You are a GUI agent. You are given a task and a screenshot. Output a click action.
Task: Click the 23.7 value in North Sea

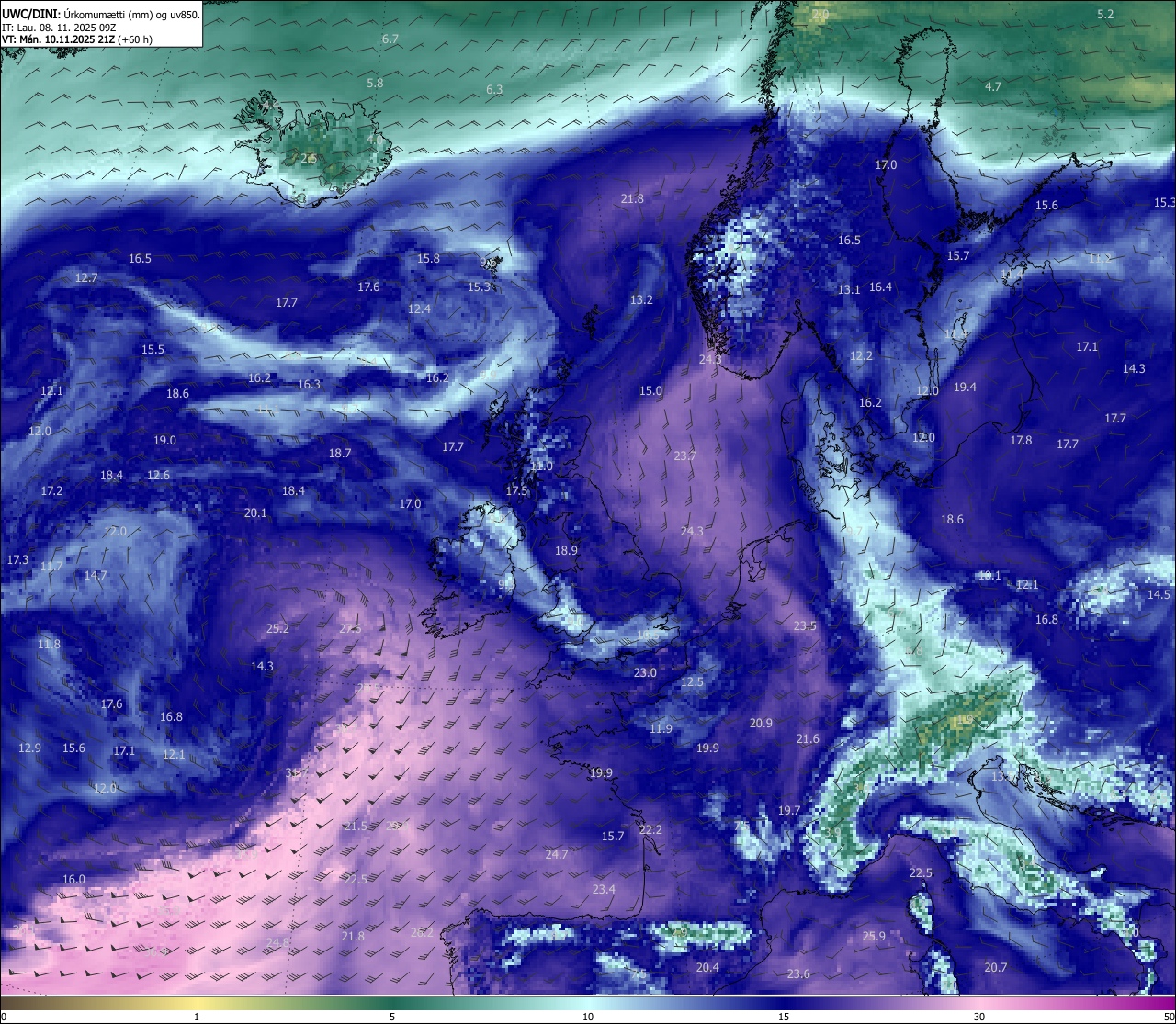coord(685,456)
